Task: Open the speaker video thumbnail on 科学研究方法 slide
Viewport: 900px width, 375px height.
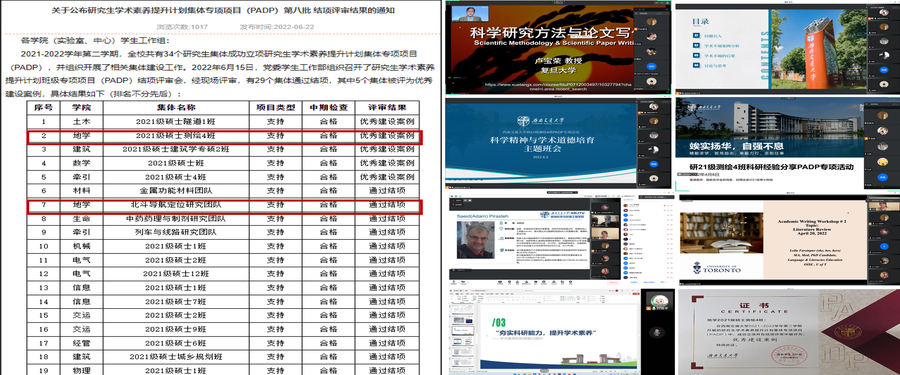Action: [470, 14]
